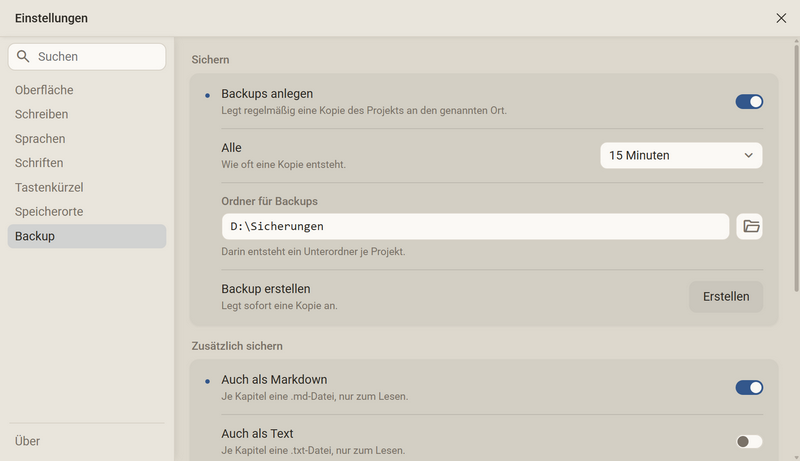Click the Ordner für Backups label
Screen dimensions: 800x461
coord(269,201)
